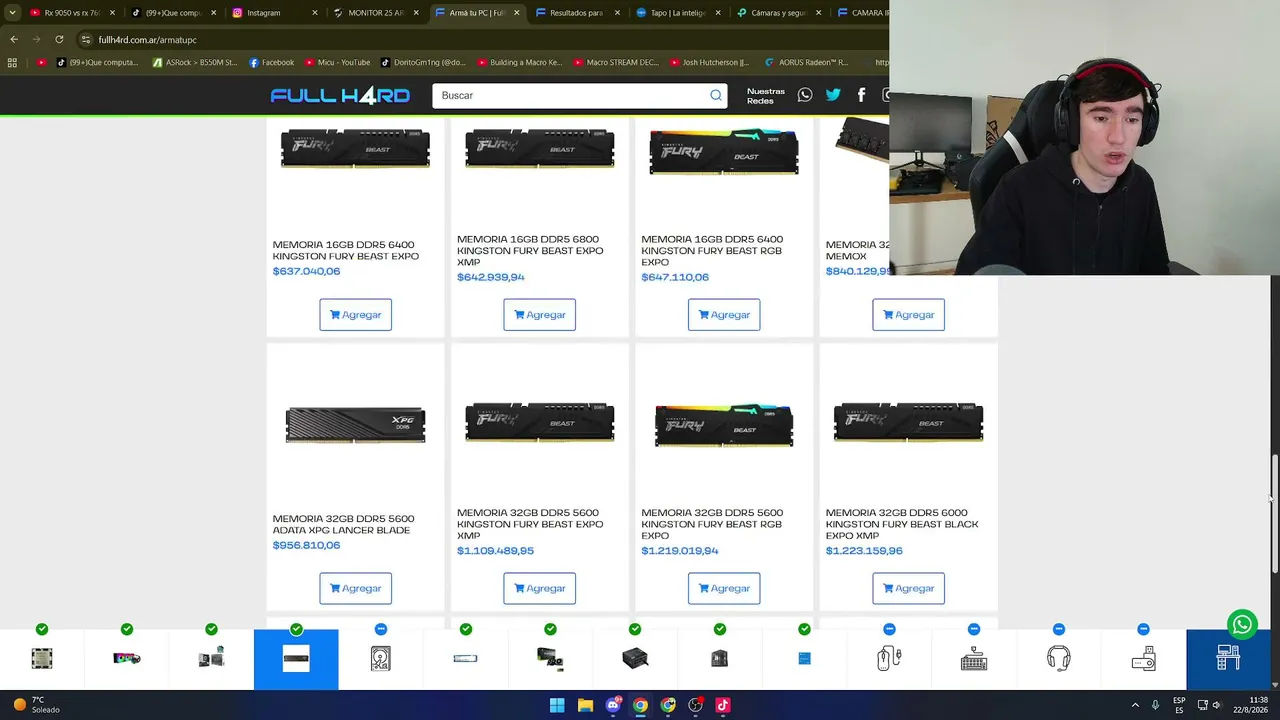Open Discord from the taskbar
The height and width of the screenshot is (720, 1280).
pos(613,705)
